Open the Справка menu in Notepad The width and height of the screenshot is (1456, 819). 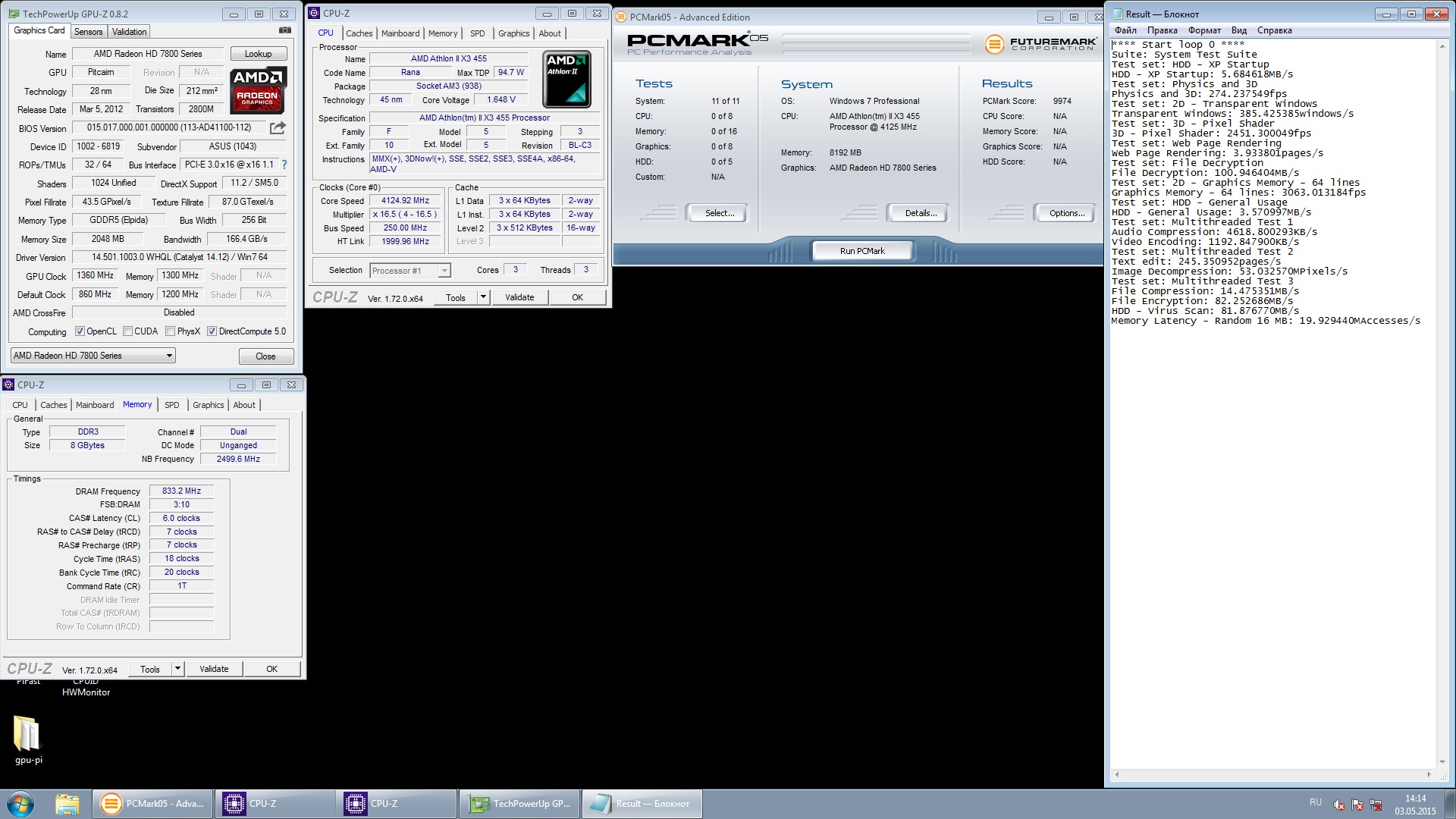(1274, 30)
